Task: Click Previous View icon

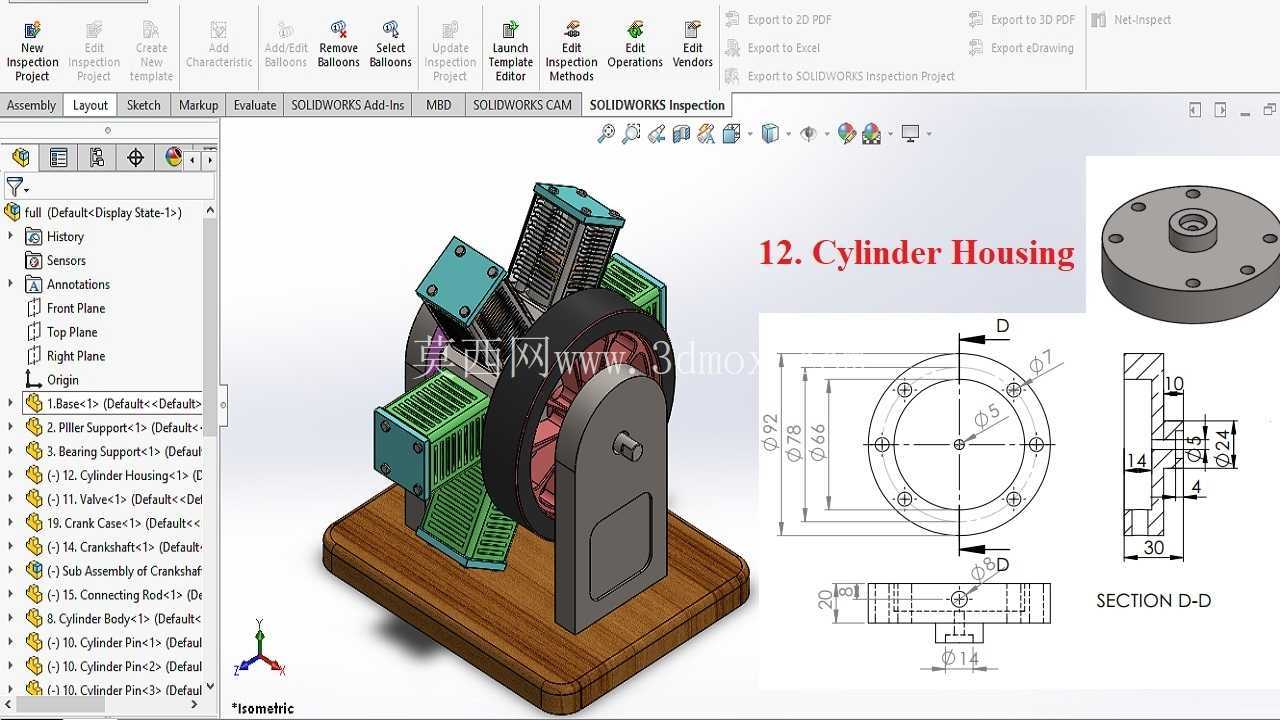Action: [x=656, y=133]
